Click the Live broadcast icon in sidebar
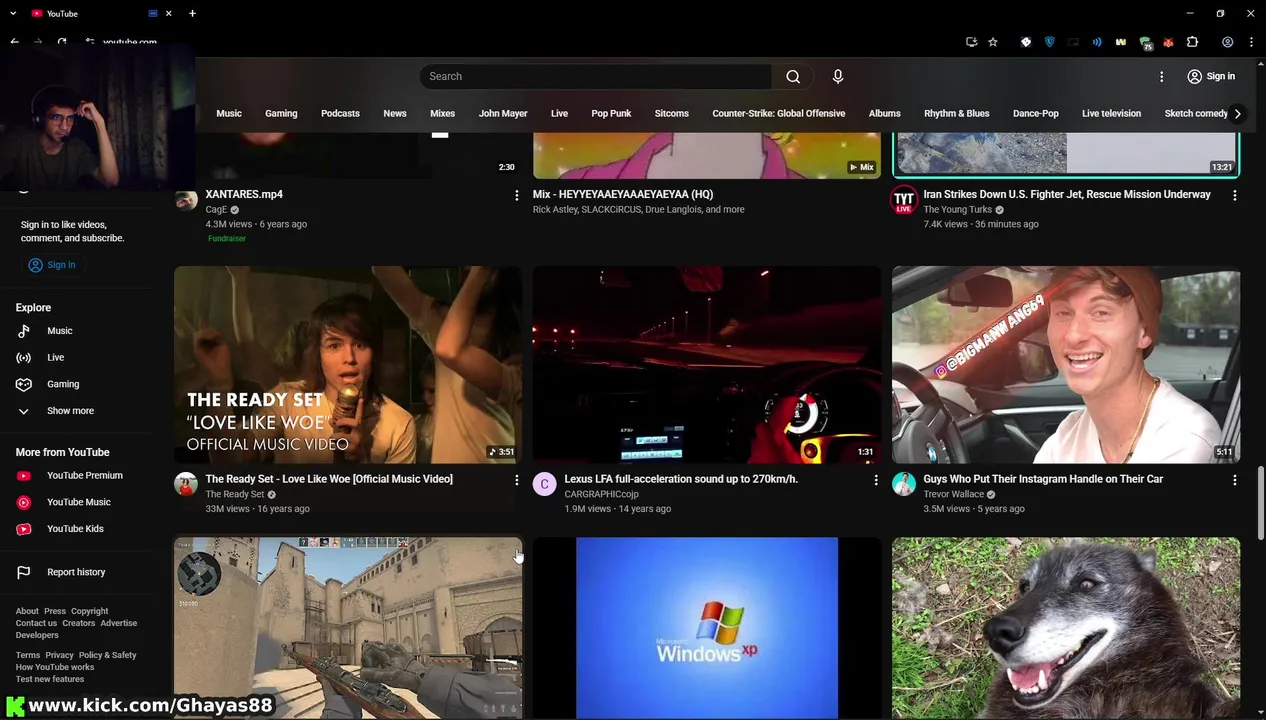 click(x=24, y=358)
